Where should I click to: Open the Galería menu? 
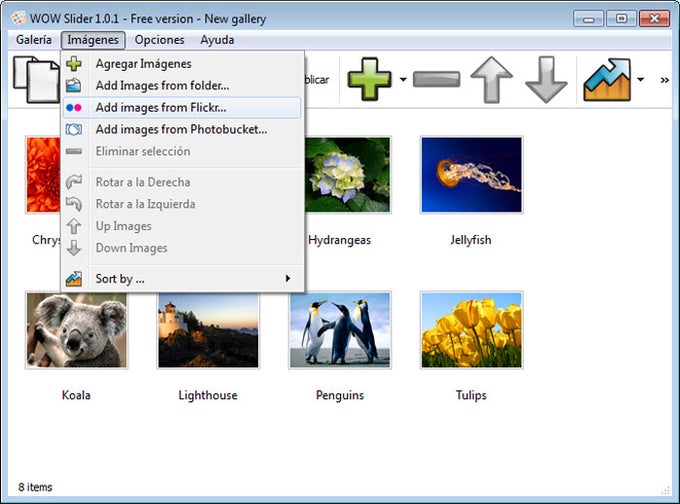pyautogui.click(x=34, y=40)
